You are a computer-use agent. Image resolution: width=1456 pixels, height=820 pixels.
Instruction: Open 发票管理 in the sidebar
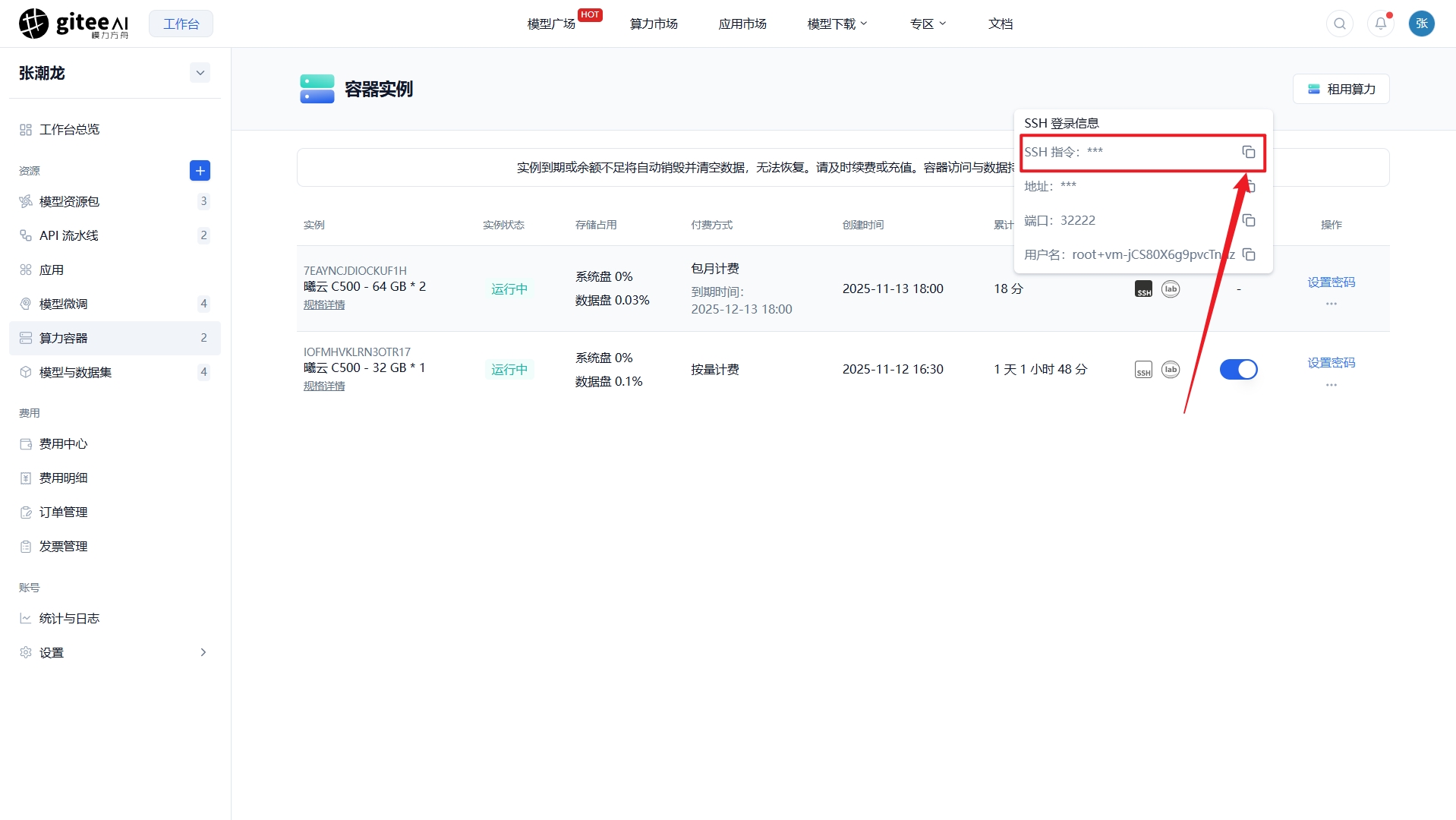[x=115, y=546]
